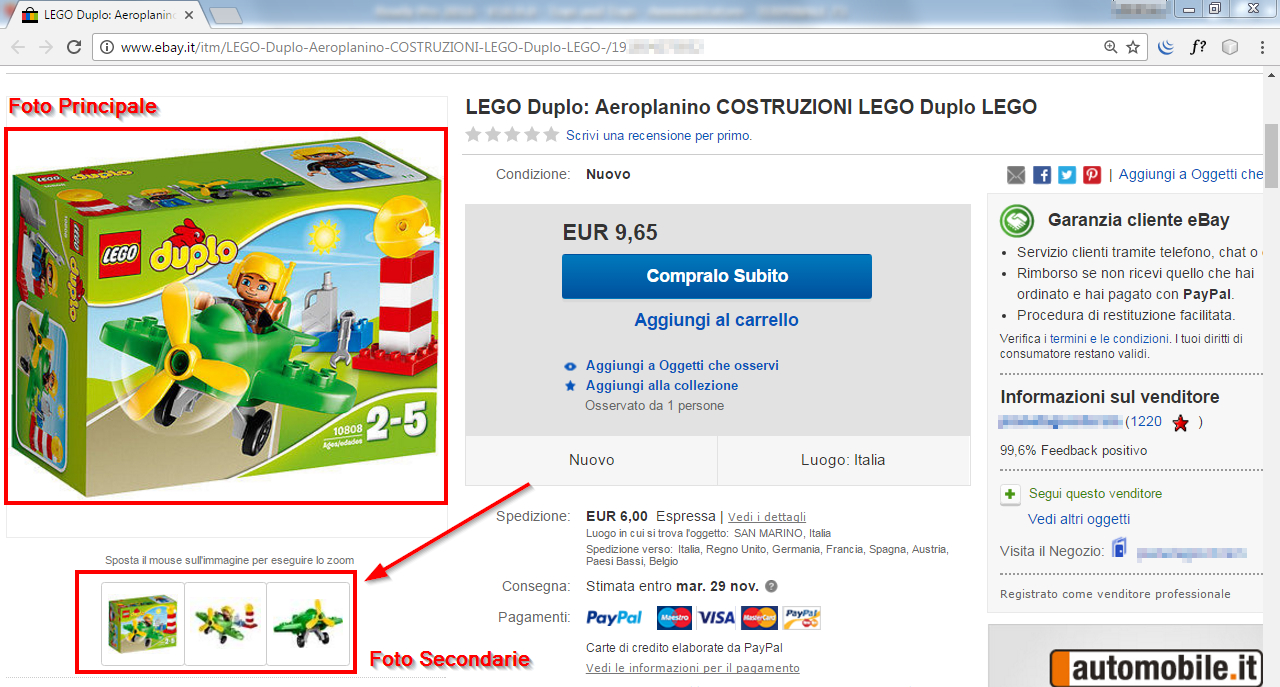Select the third green plane thumbnail
Screen dimensions: 1280x687
coord(308,624)
